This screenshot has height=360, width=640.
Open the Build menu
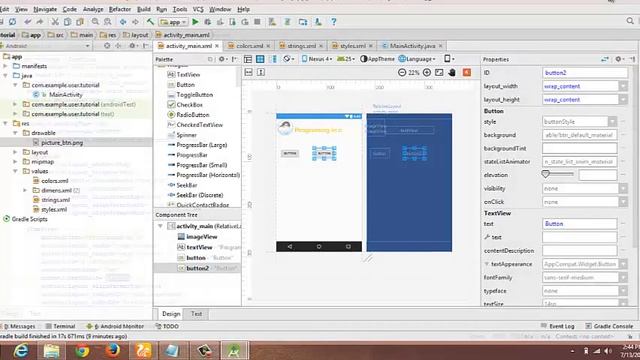(144, 9)
